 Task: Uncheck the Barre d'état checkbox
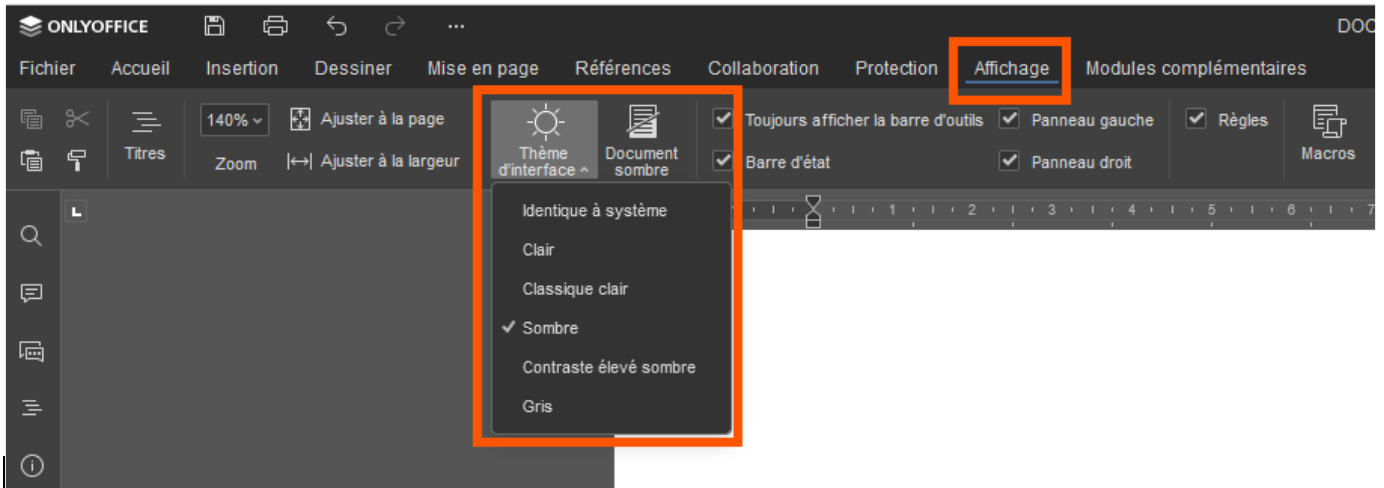pos(722,160)
